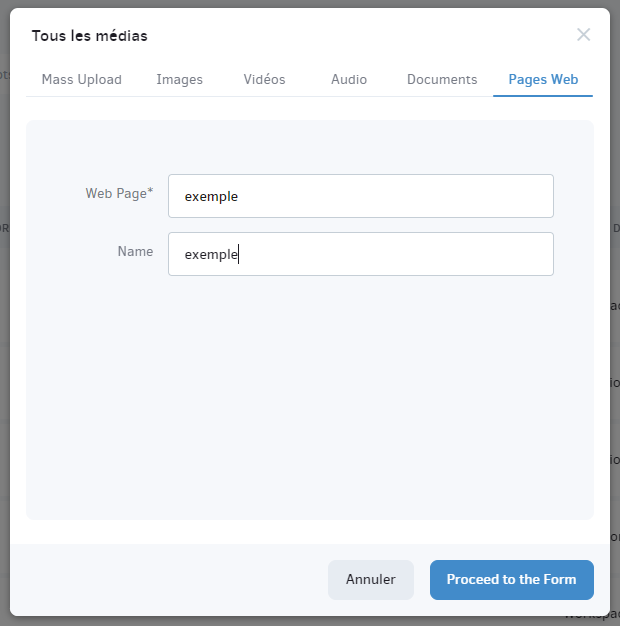Screen dimensions: 620x626
Task: Open the Documents tab
Action: (442, 79)
